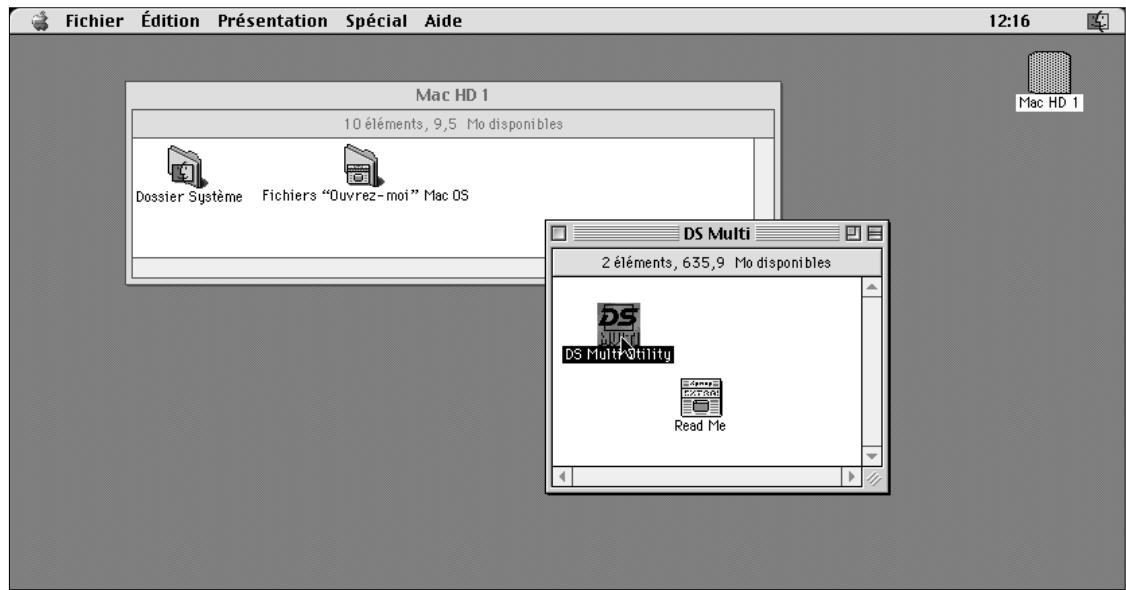Image resolution: width=1126 pixels, height=590 pixels.
Task: Close the DS Multi window with close box
Action: click(559, 233)
